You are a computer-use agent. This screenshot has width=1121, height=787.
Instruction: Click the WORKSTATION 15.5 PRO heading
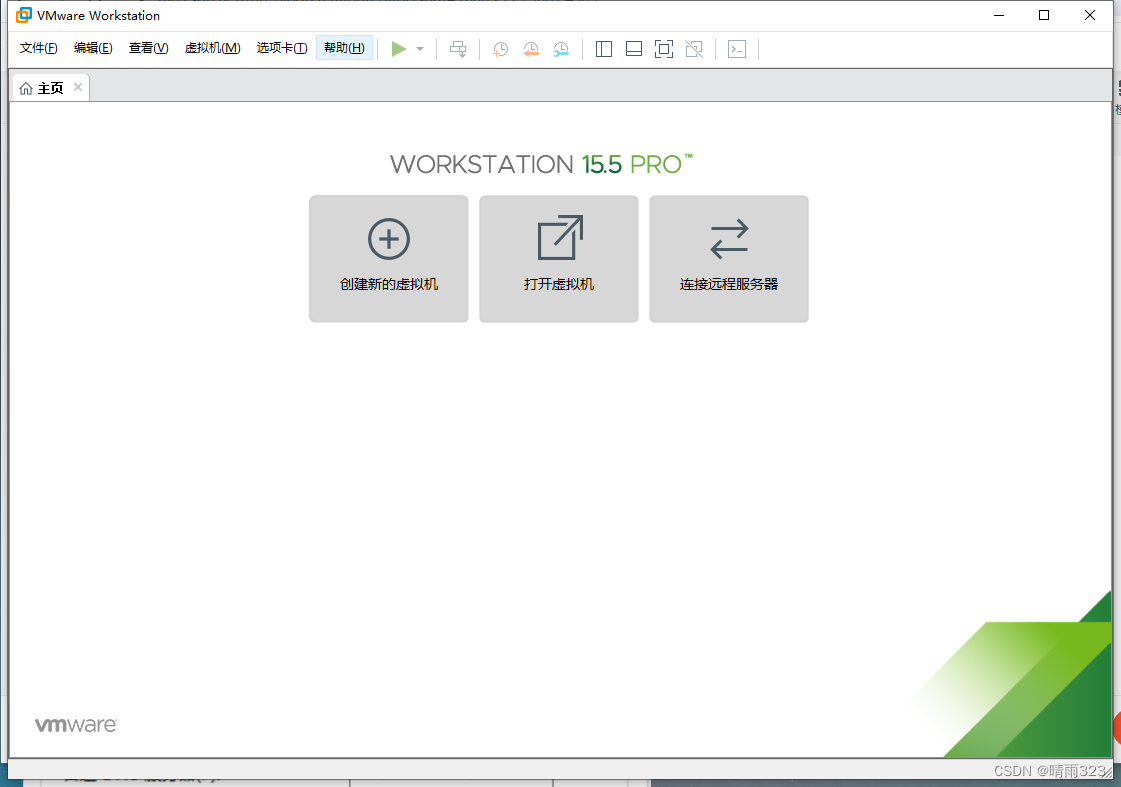(x=541, y=164)
